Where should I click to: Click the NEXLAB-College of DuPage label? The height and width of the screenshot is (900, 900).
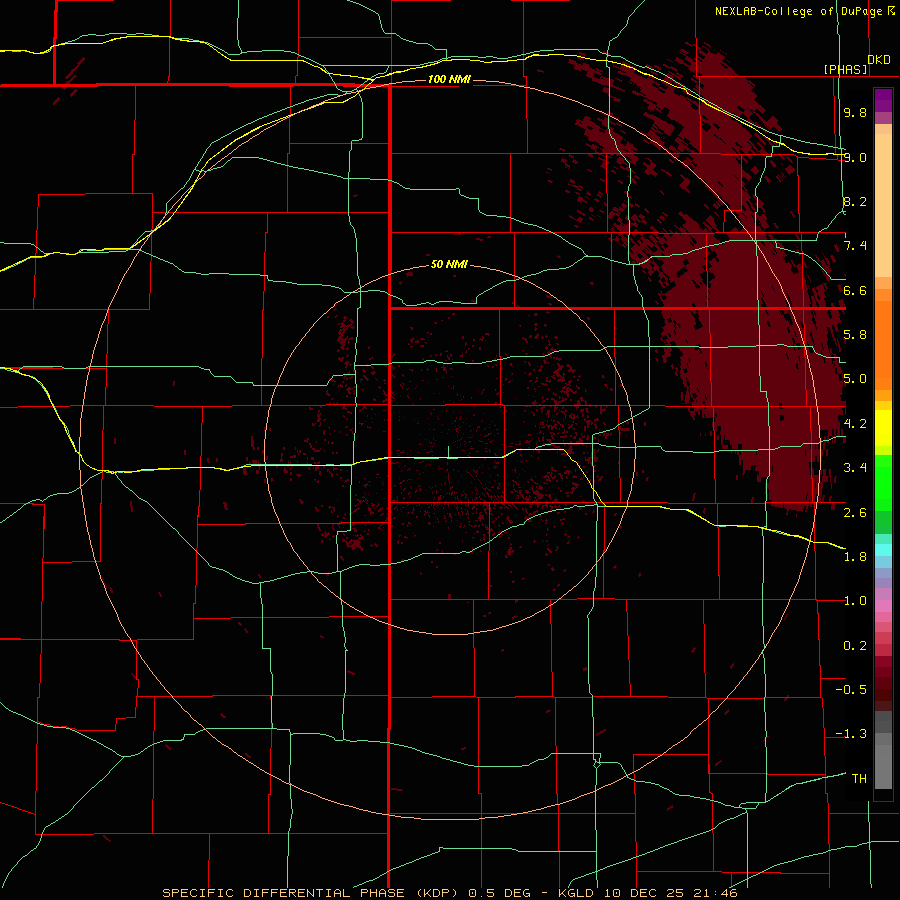(x=798, y=11)
